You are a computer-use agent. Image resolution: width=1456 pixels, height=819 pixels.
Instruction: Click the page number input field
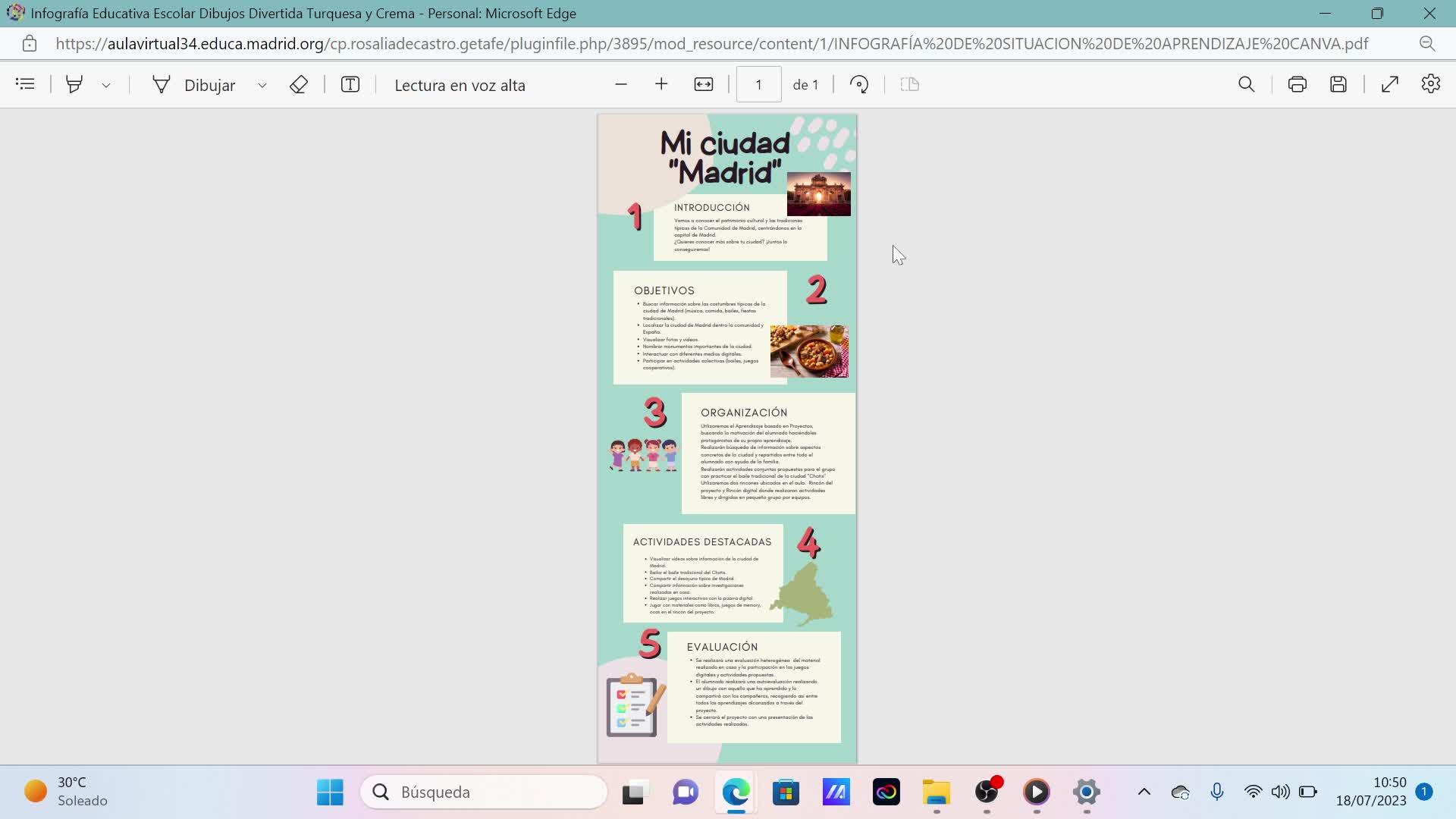(758, 84)
